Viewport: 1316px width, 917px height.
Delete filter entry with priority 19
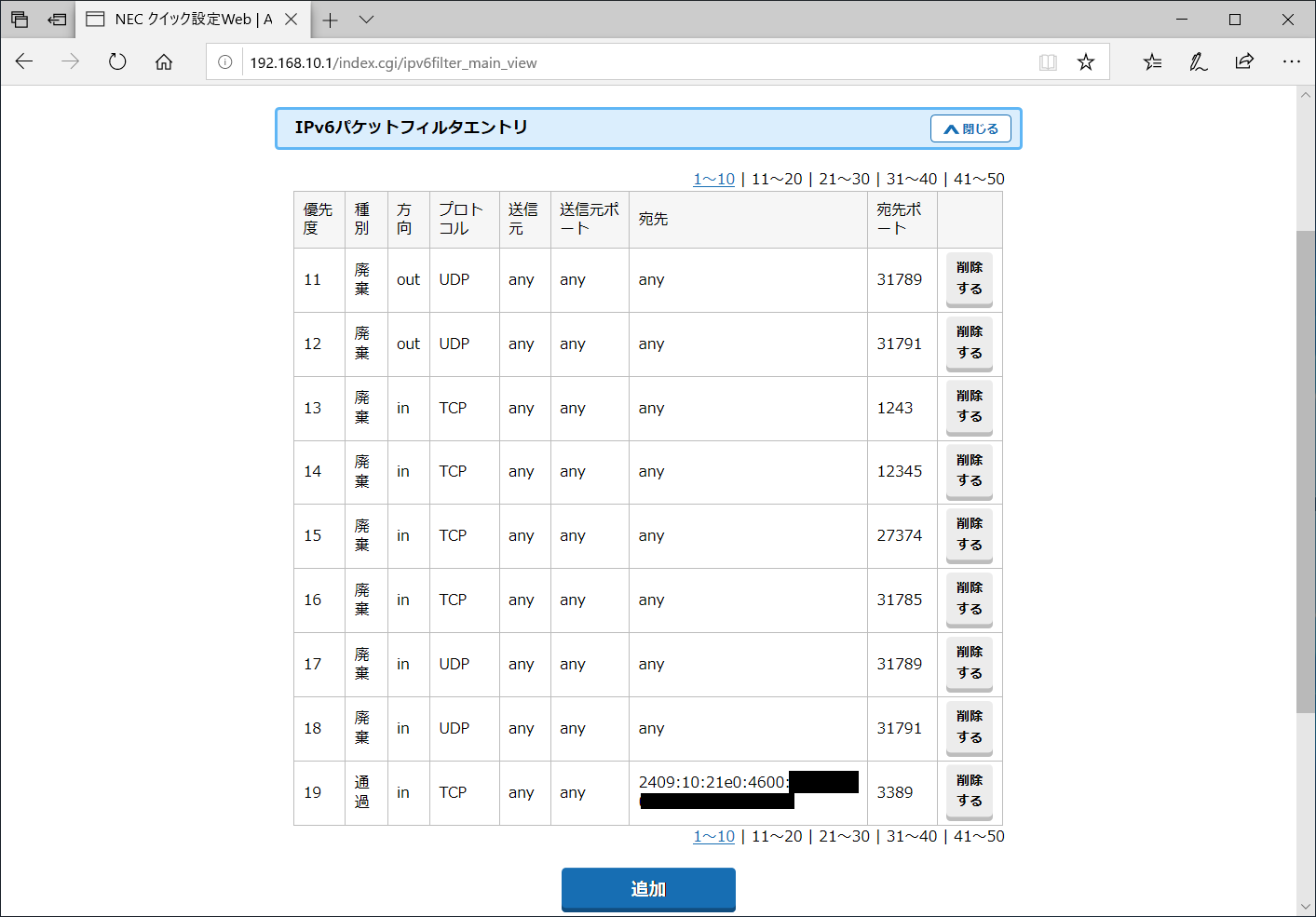[x=970, y=792]
